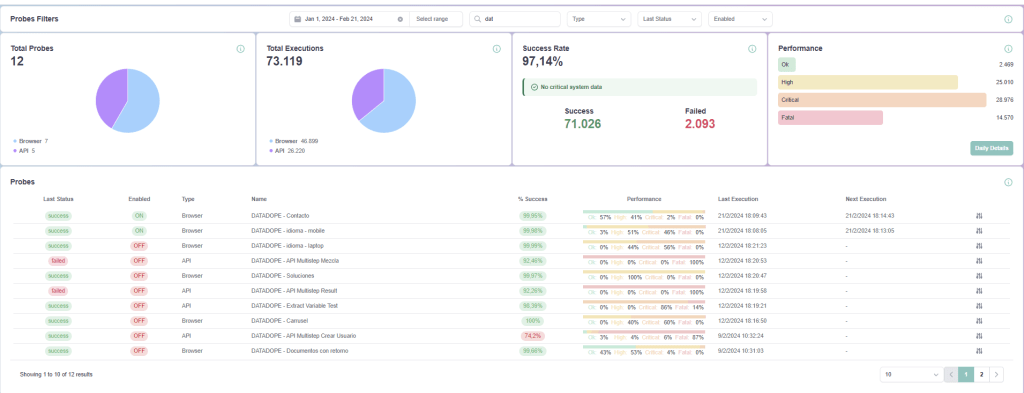The height and width of the screenshot is (393, 1024).
Task: Click the failed count 2.093
Action: 700,124
